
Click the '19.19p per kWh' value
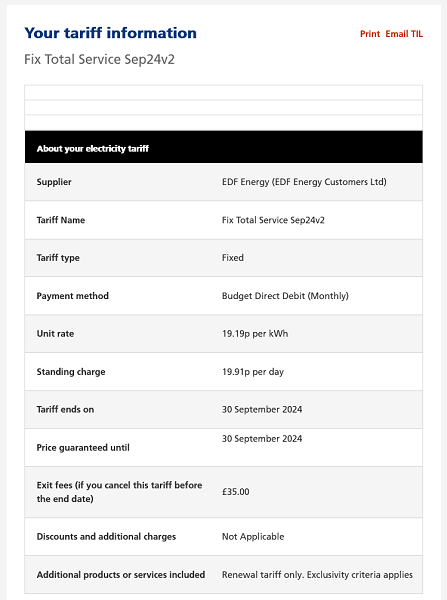pos(255,334)
